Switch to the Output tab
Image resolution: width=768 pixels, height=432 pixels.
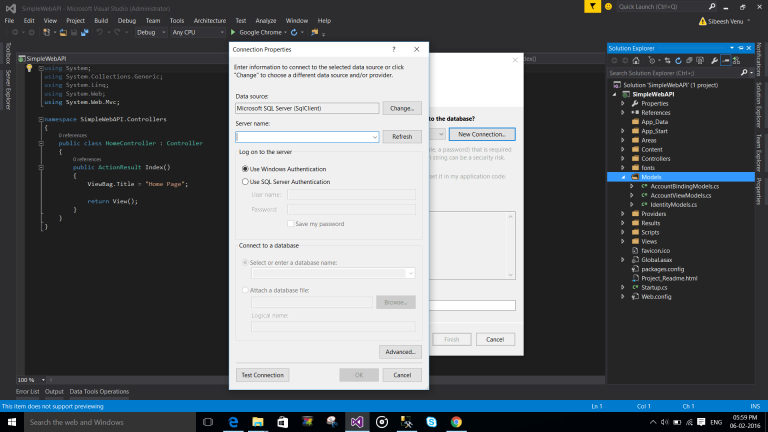(53, 391)
